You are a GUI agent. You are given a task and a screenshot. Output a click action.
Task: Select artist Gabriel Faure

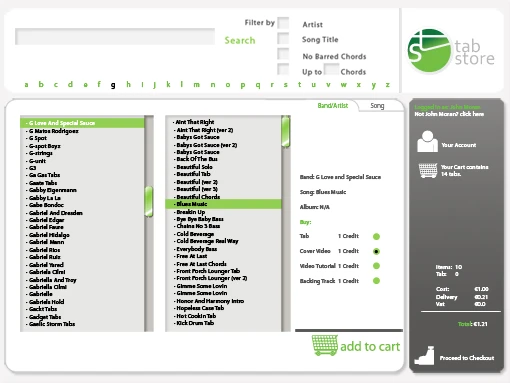click(x=46, y=227)
